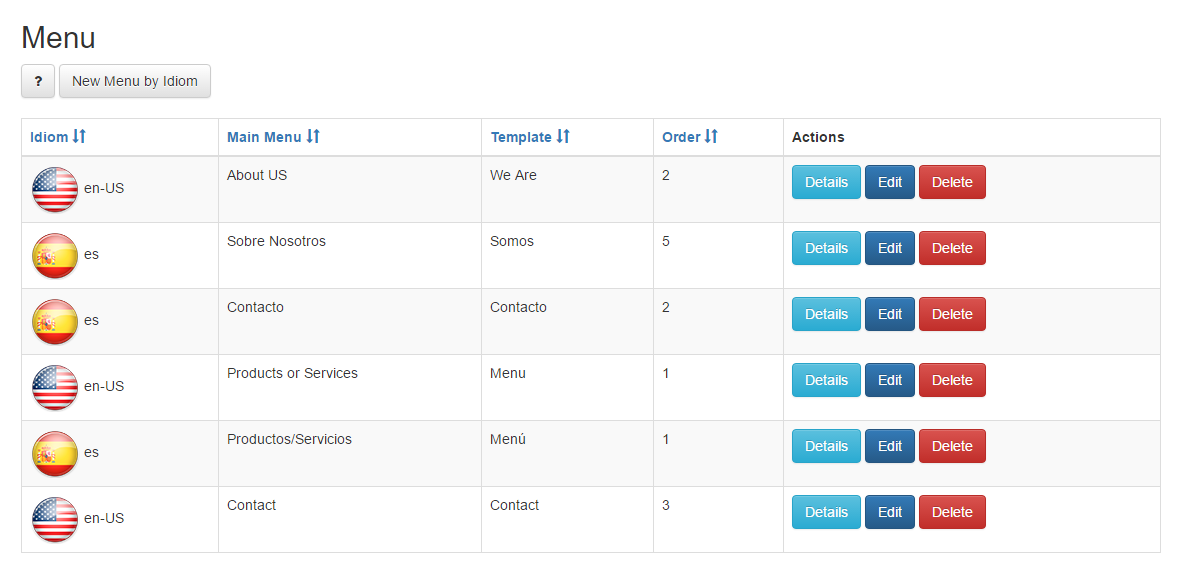
Task: Sort by the Main Menu column header
Action: [x=273, y=137]
